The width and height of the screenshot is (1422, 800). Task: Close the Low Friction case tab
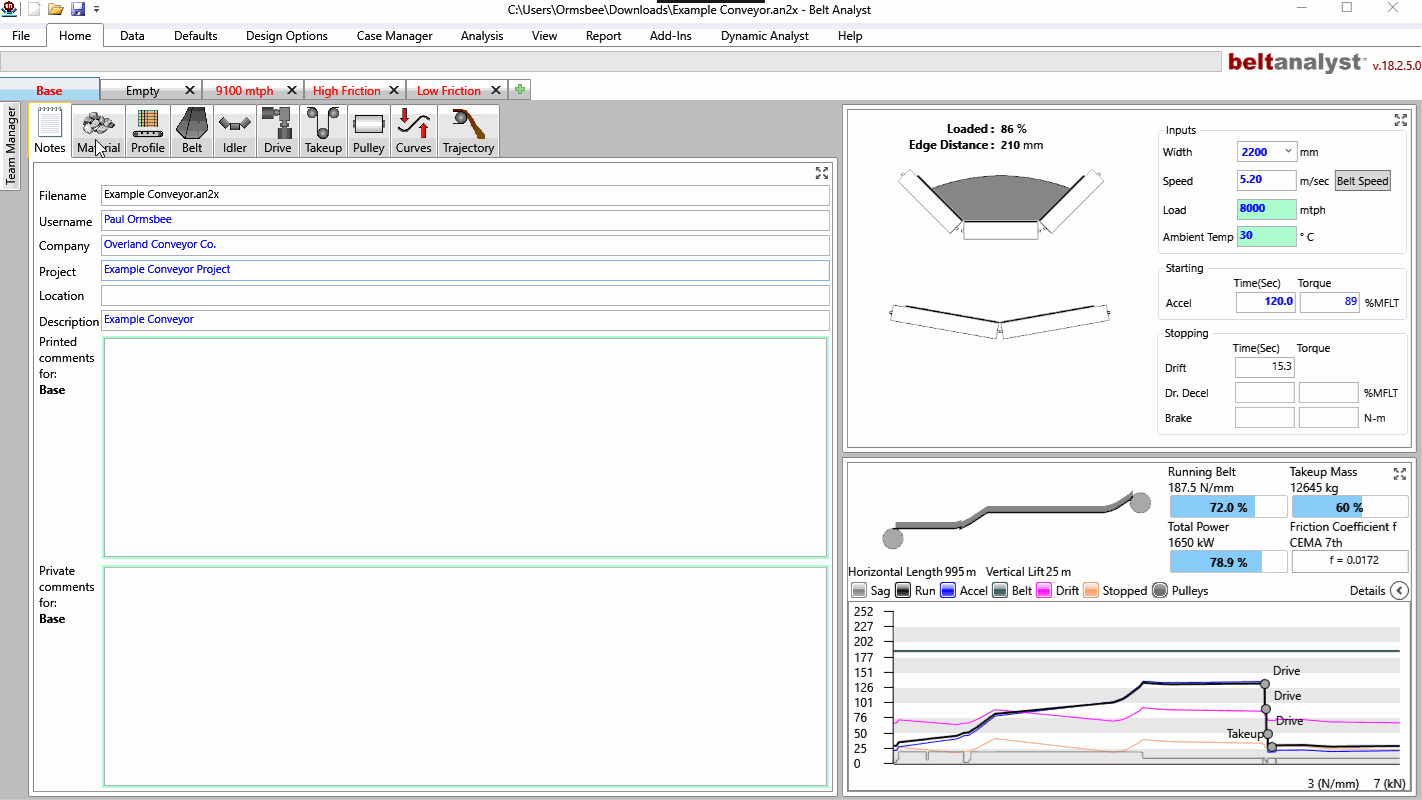tap(496, 91)
